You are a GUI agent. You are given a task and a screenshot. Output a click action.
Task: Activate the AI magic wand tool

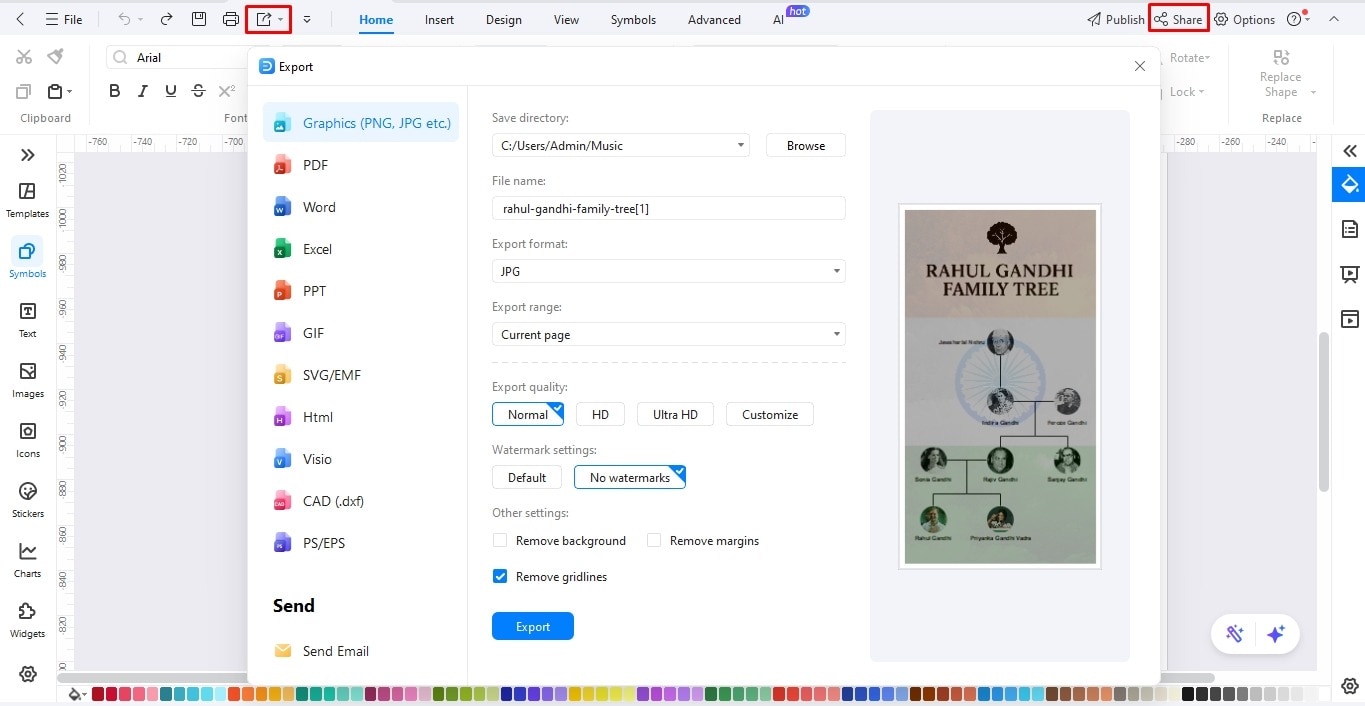coord(1234,633)
